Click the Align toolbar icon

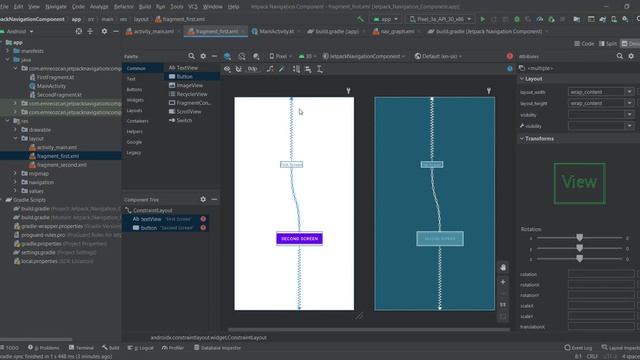(x=308, y=69)
